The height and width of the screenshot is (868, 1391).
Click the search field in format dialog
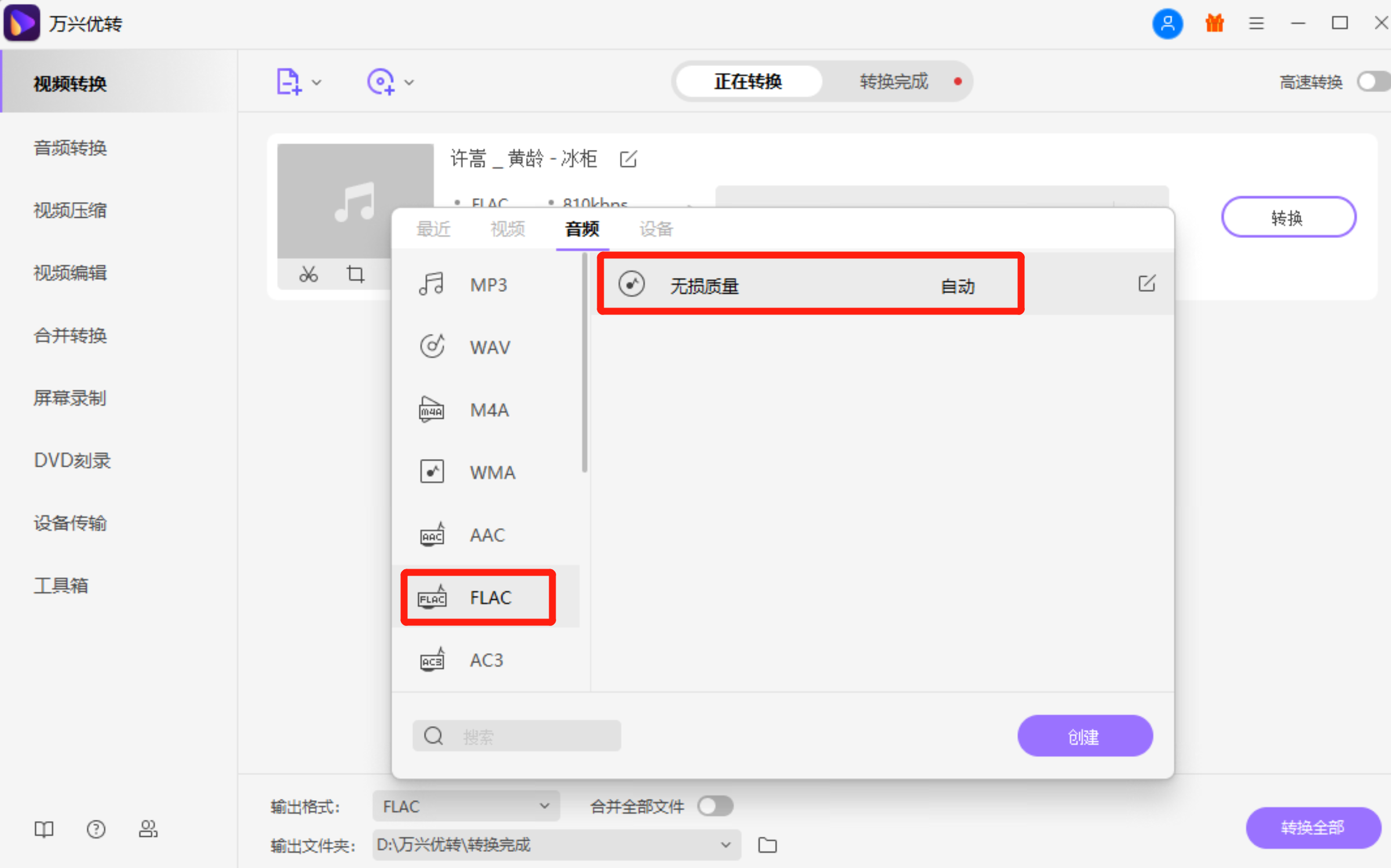pos(516,735)
